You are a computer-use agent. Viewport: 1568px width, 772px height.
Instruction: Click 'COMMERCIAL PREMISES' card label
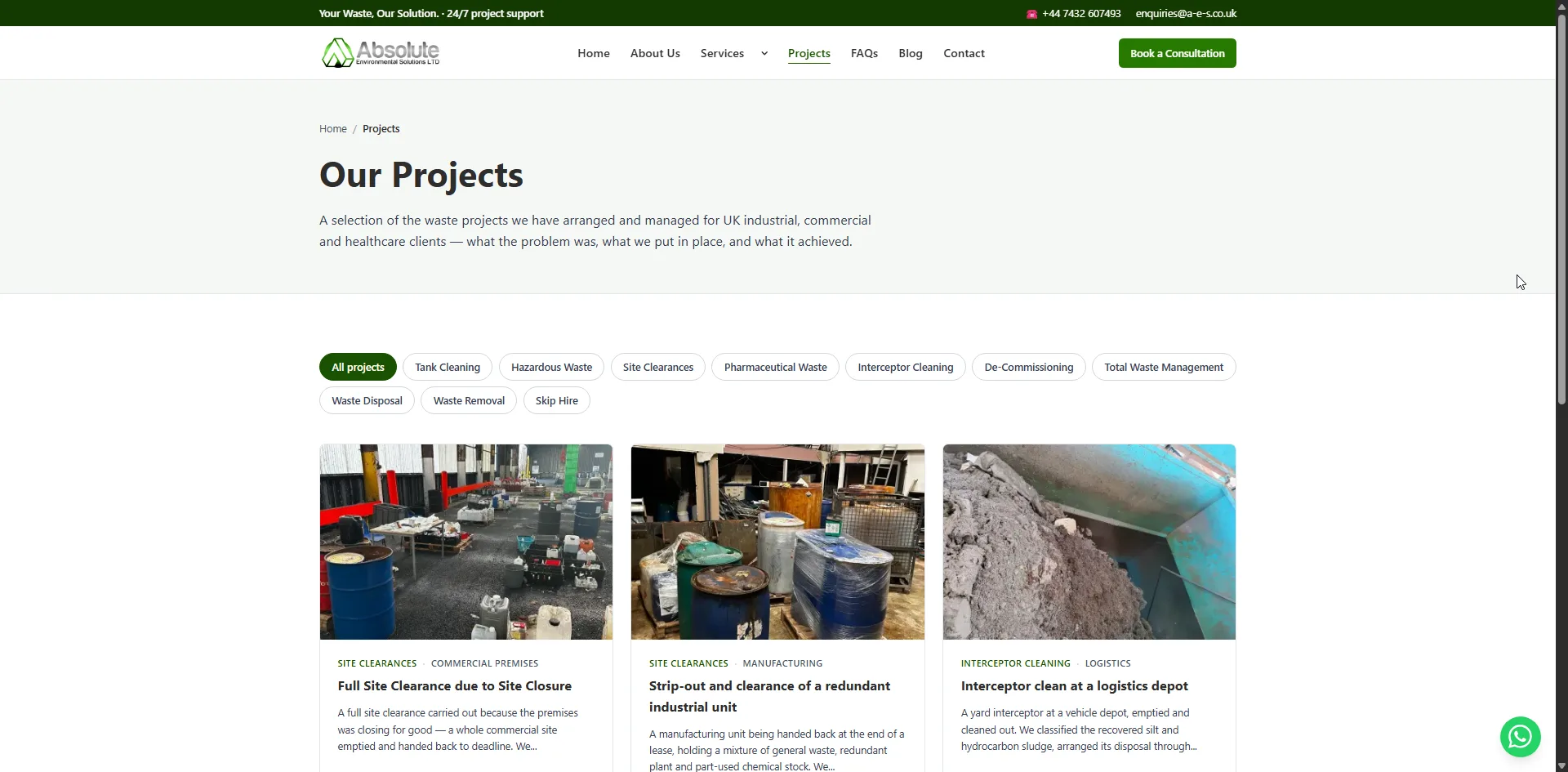484,663
